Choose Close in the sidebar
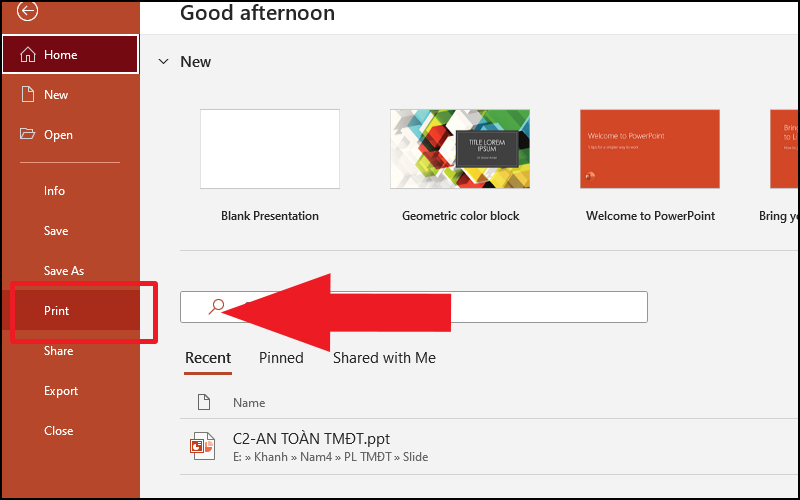This screenshot has width=800, height=500. tap(70, 431)
